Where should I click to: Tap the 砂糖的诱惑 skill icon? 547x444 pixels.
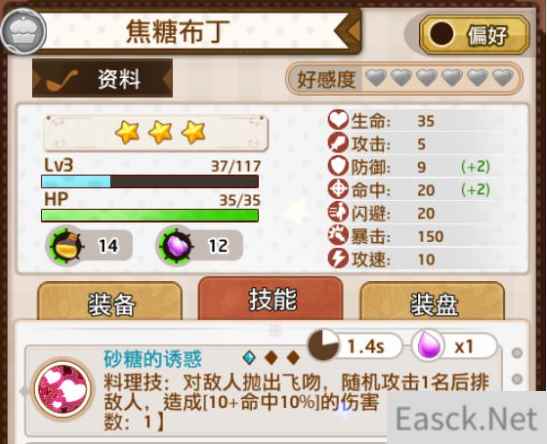(x=63, y=389)
